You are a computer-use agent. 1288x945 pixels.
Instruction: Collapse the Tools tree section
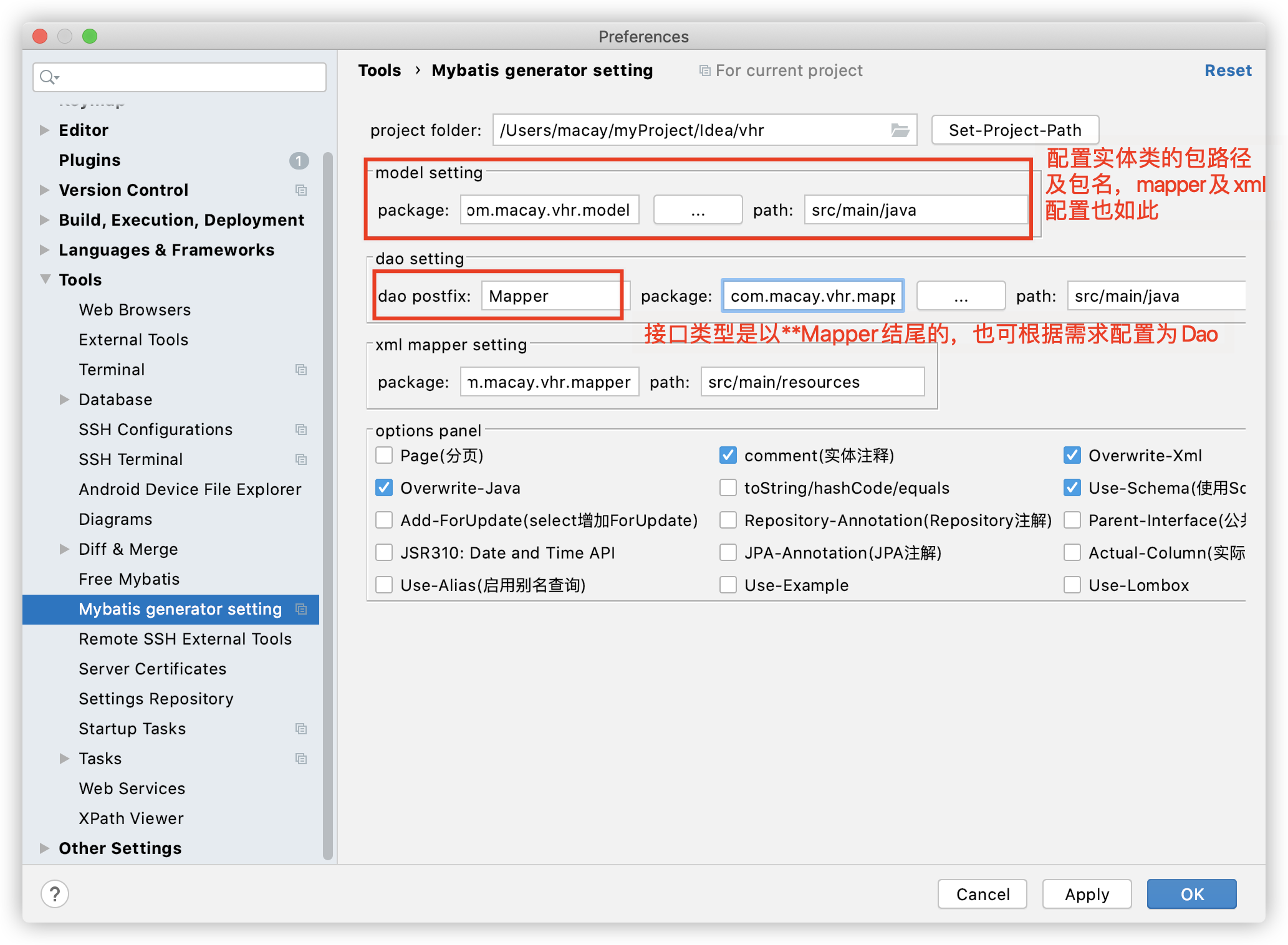(x=45, y=279)
